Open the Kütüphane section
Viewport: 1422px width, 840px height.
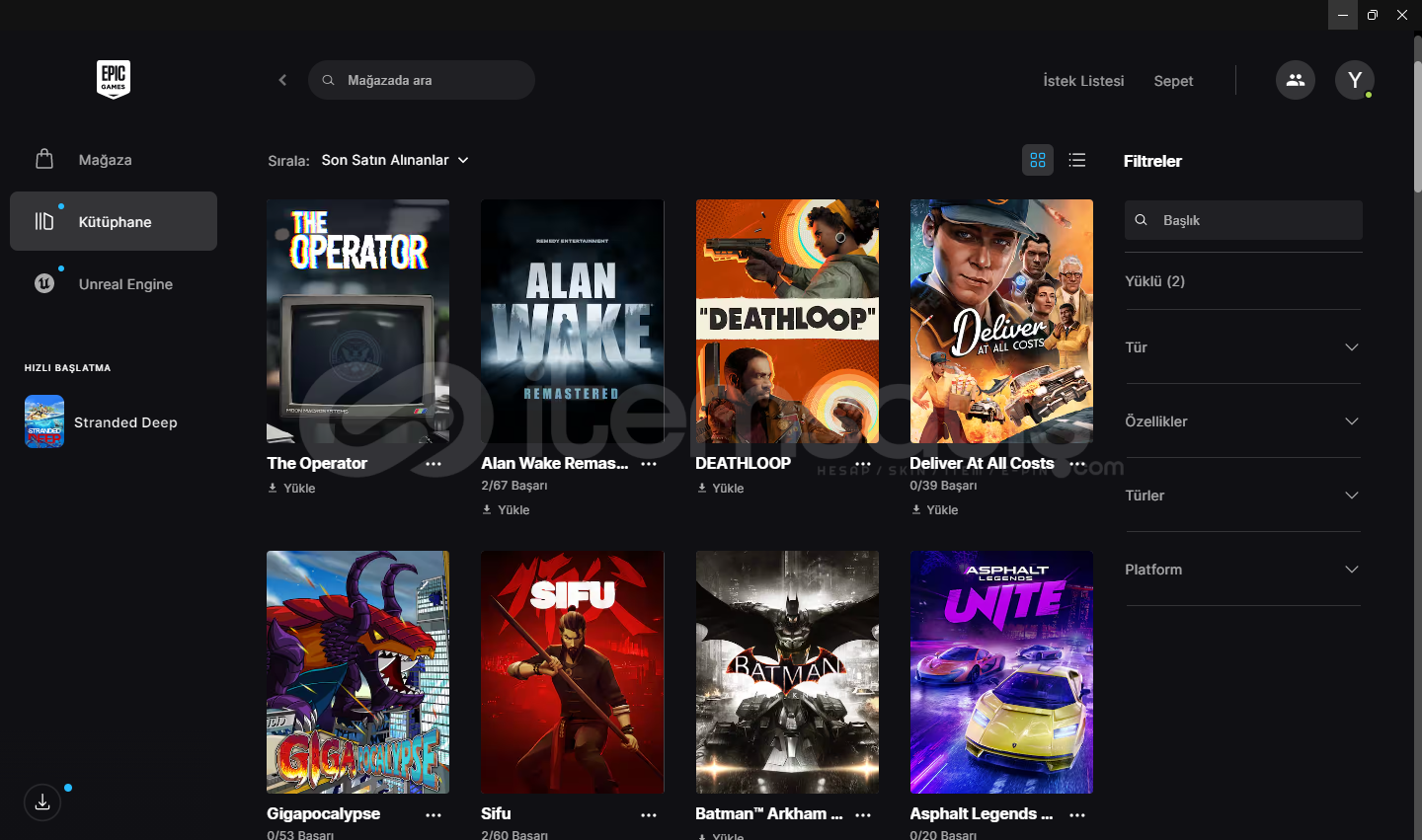click(x=114, y=221)
